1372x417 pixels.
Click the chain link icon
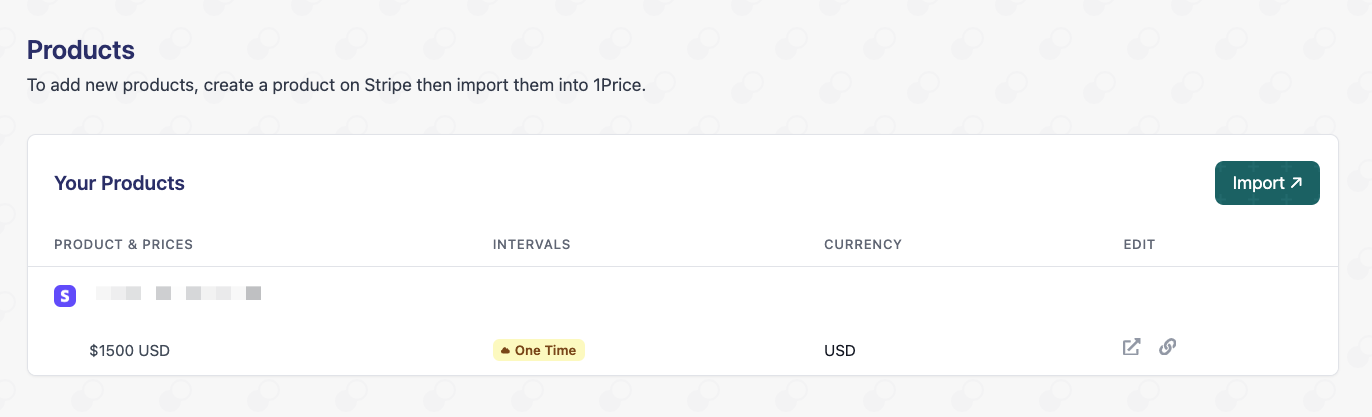point(1167,348)
